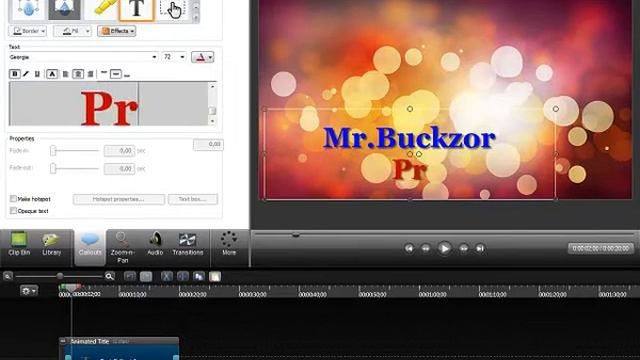Open the Library tab
The image size is (640, 360).
click(x=51, y=244)
